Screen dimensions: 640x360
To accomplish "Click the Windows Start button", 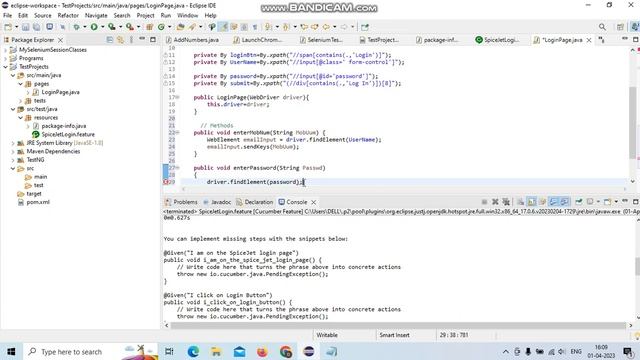I will (x=11, y=351).
